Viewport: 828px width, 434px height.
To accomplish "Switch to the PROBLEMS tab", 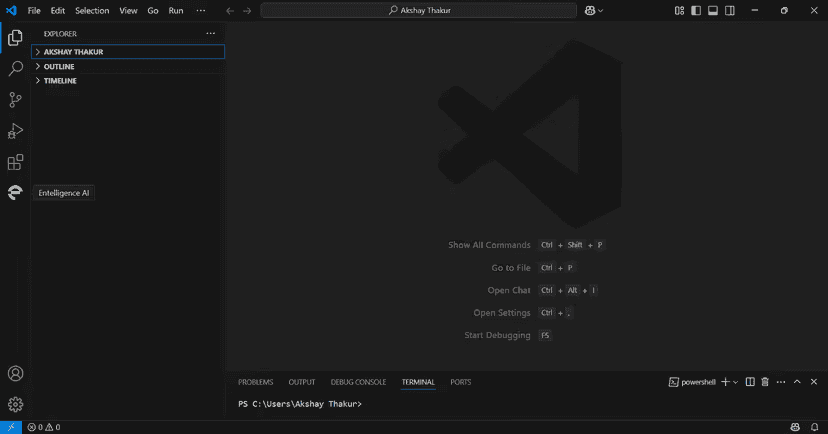I will (x=256, y=382).
